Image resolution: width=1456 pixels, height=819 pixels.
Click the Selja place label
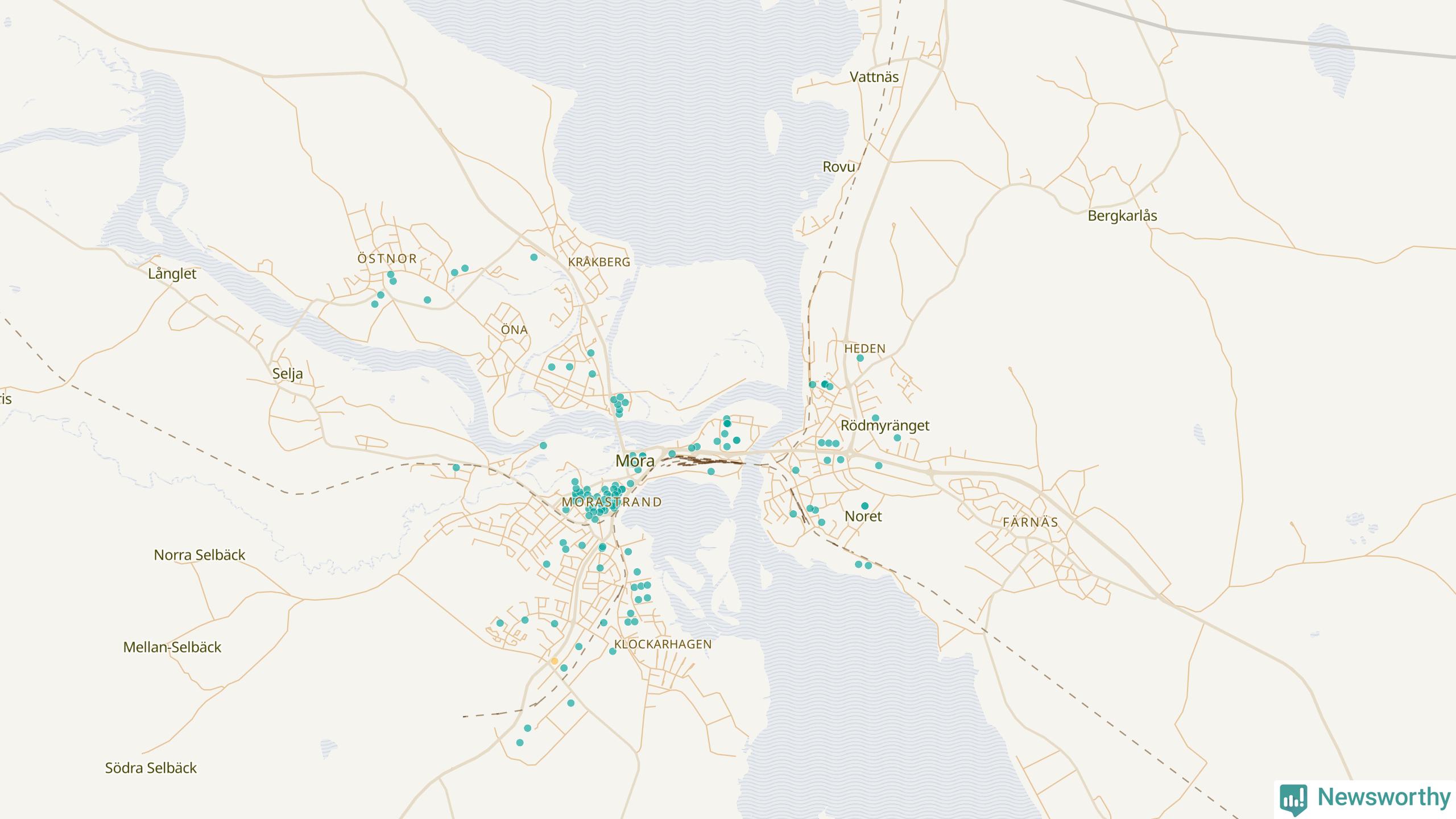coord(287,374)
